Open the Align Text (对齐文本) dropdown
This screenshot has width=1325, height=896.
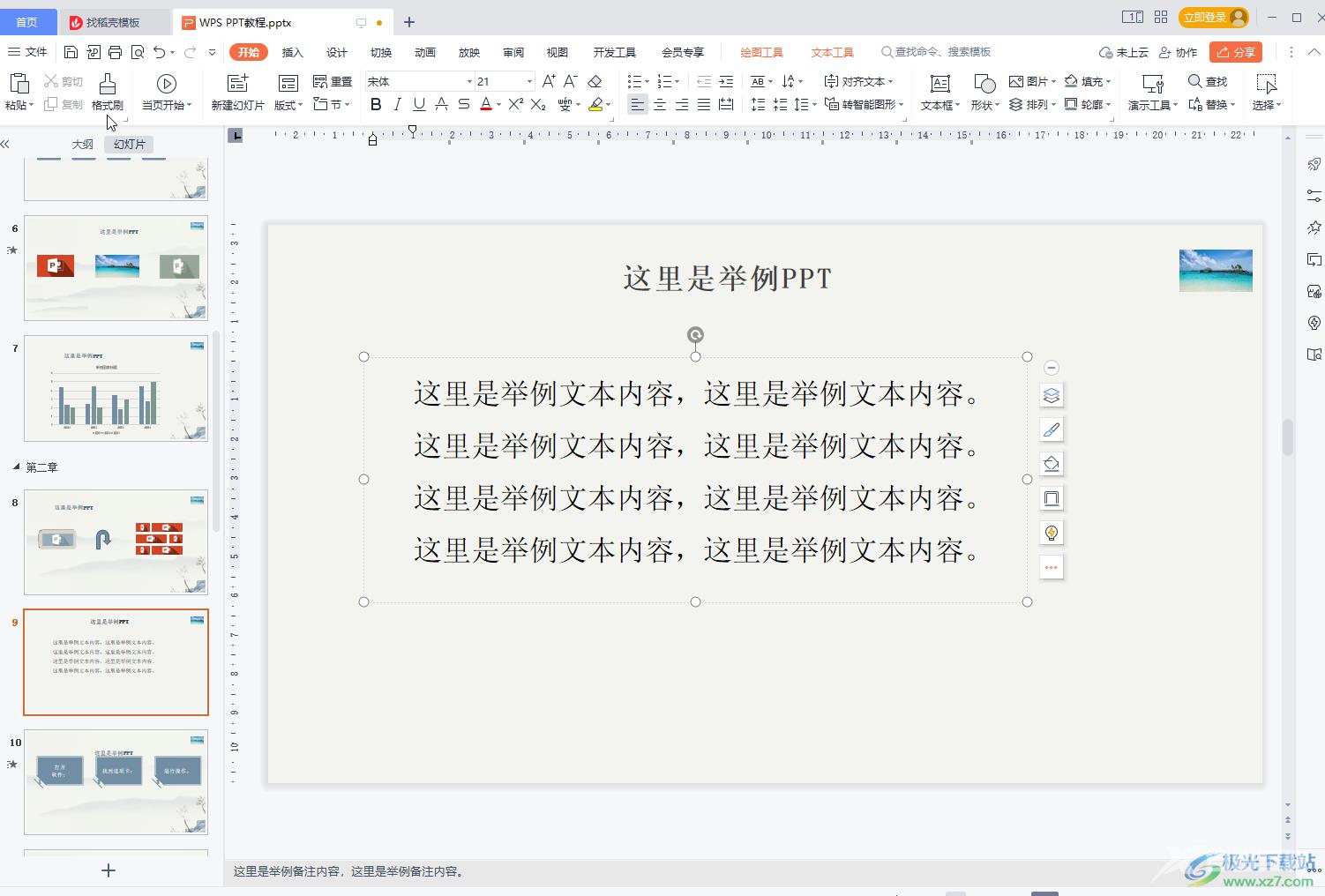(x=858, y=81)
